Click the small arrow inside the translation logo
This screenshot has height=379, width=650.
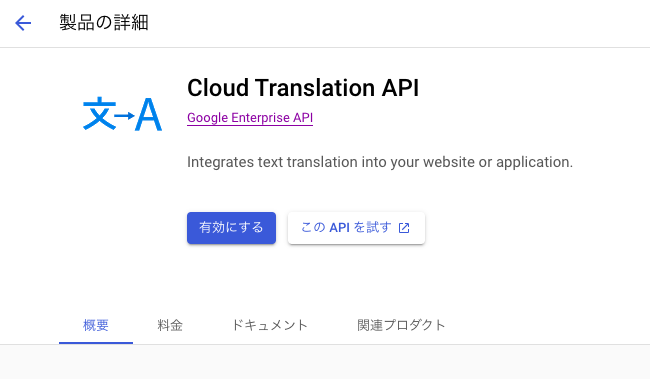[x=125, y=115]
